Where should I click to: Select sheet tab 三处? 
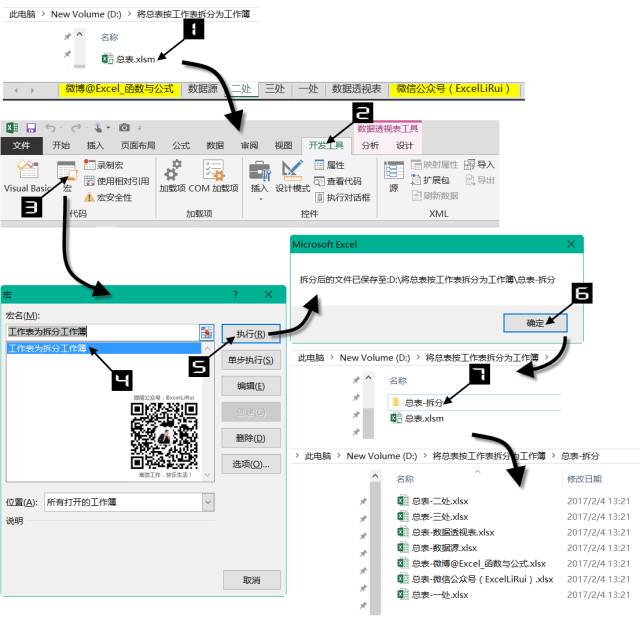[x=275, y=89]
